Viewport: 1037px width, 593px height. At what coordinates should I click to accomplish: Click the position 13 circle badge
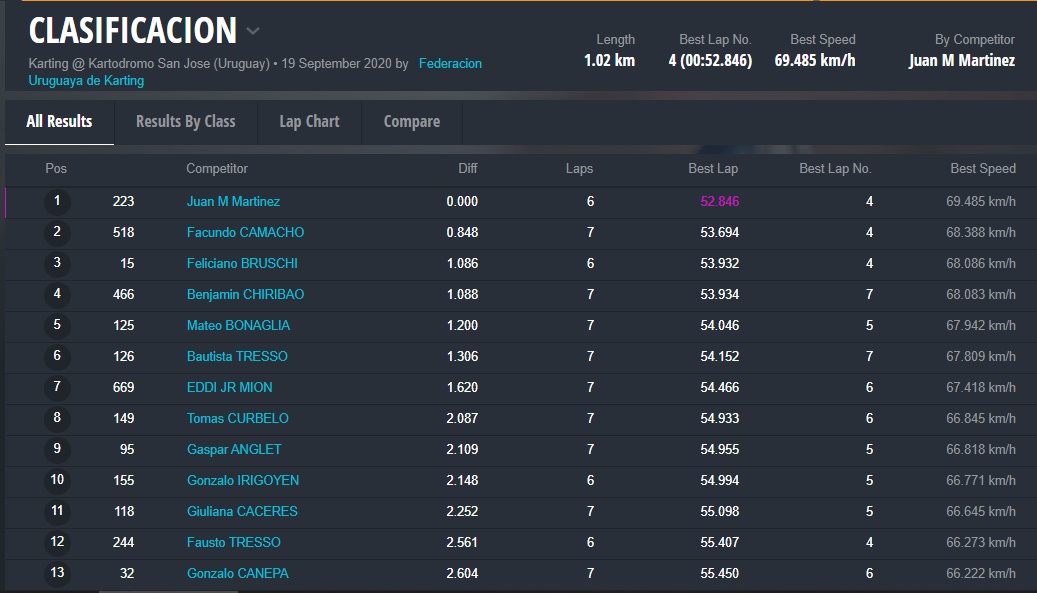tap(57, 573)
